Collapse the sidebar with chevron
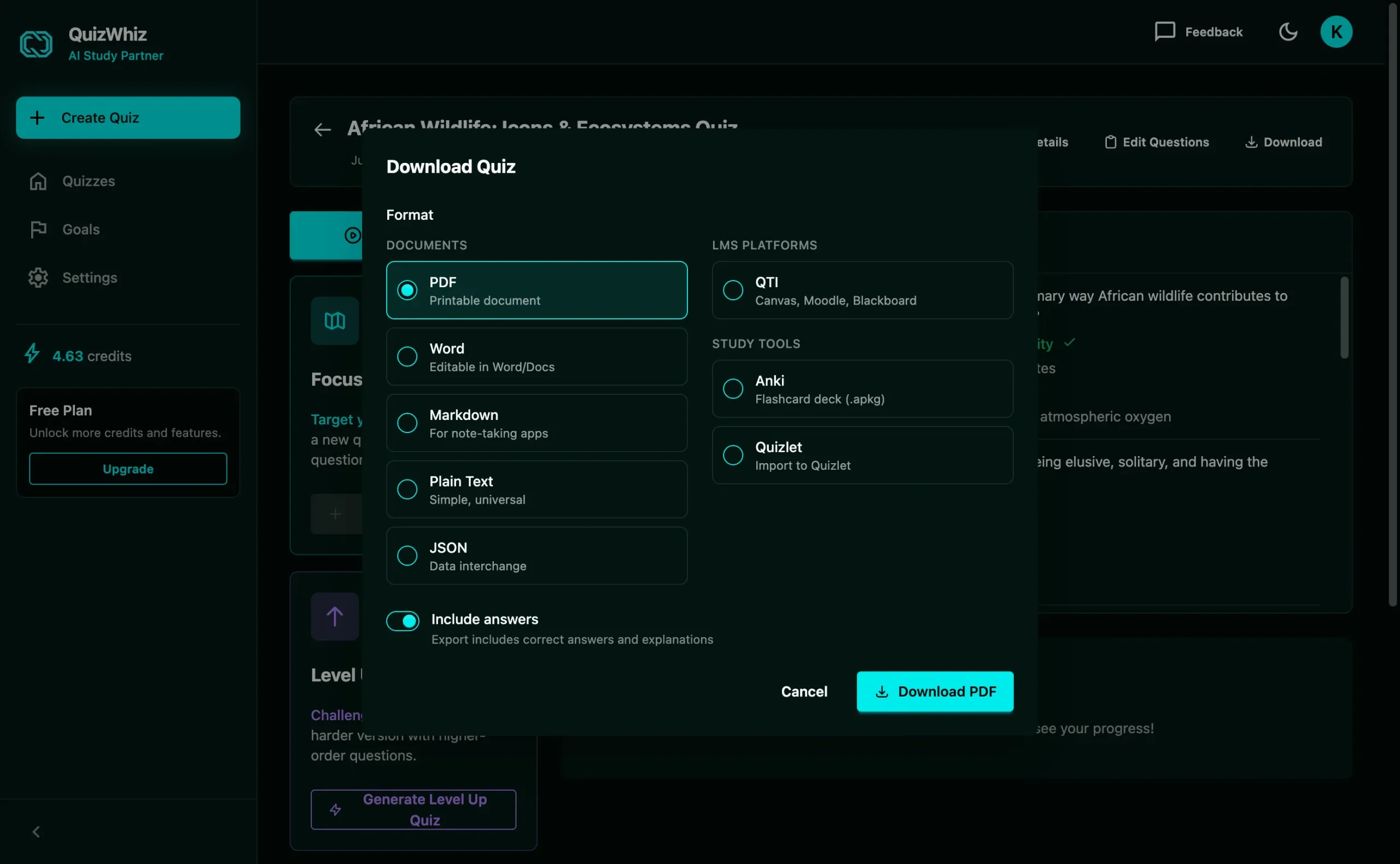Image resolution: width=1400 pixels, height=864 pixels. pos(36,832)
